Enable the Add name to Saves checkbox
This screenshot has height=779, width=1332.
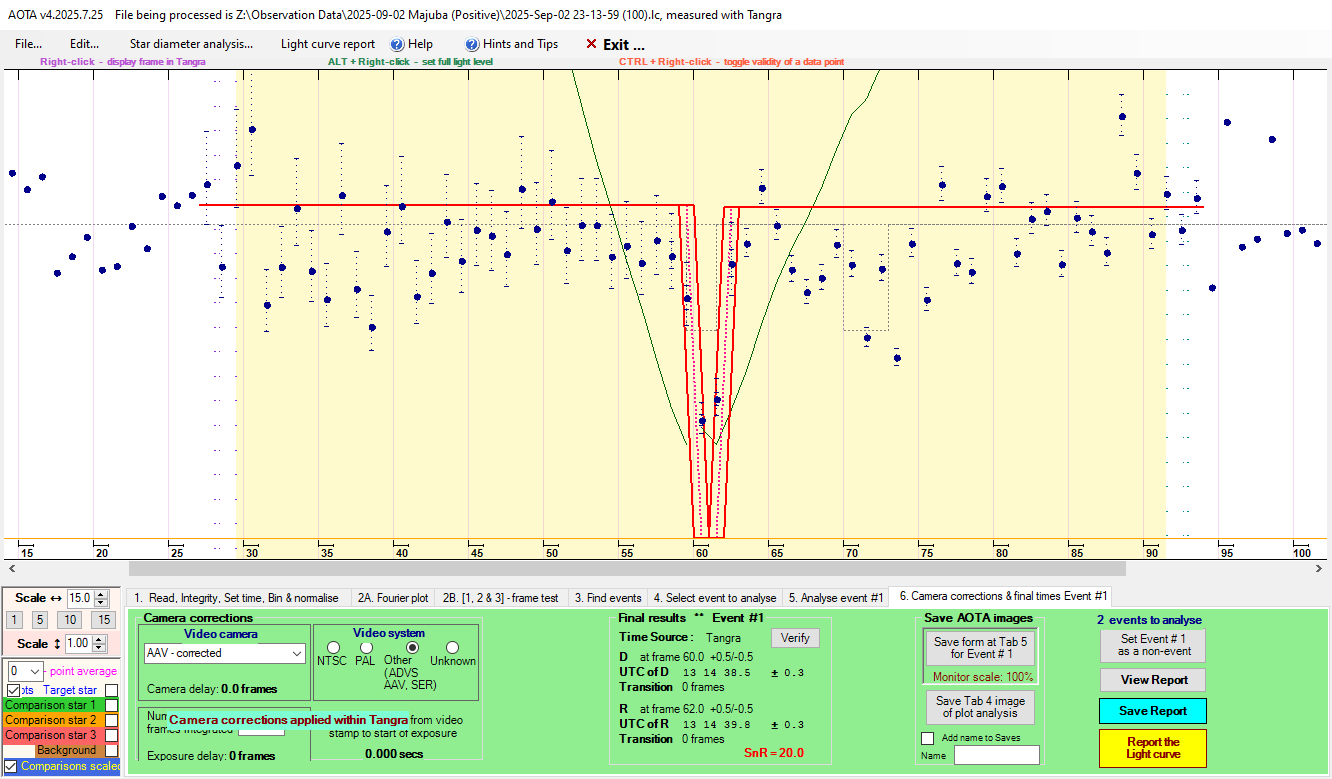point(927,738)
